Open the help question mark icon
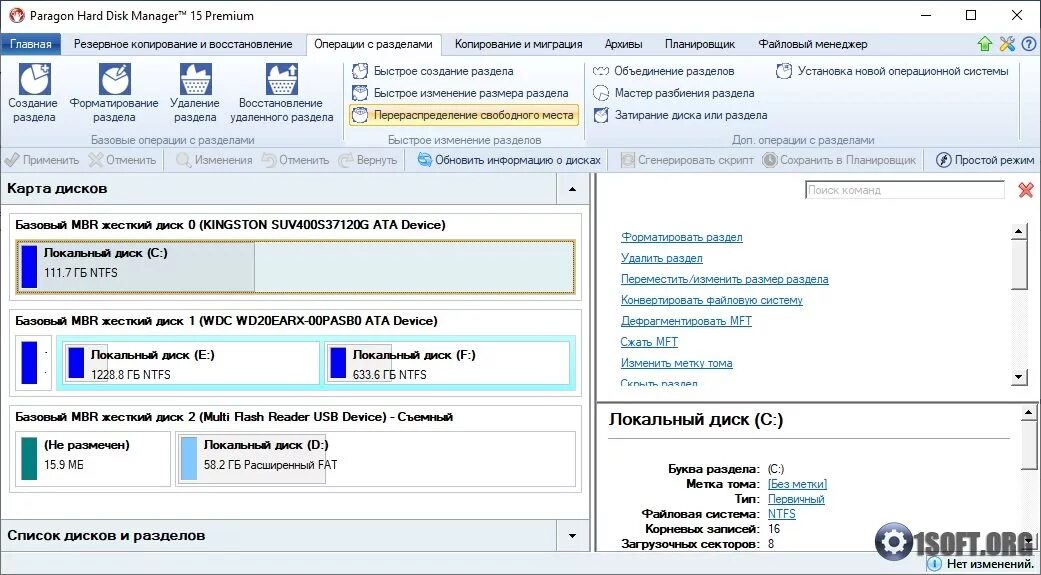The height and width of the screenshot is (575, 1041). coord(1028,44)
